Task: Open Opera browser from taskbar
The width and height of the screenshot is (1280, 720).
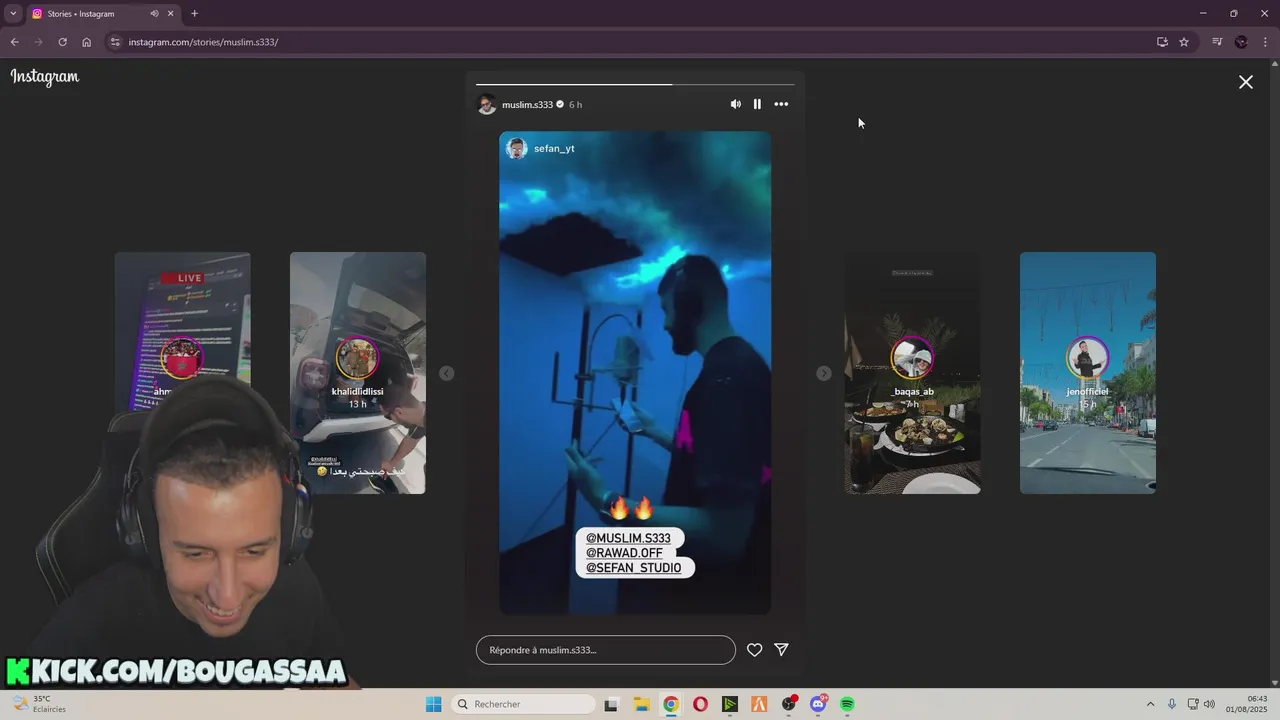Action: [x=700, y=704]
